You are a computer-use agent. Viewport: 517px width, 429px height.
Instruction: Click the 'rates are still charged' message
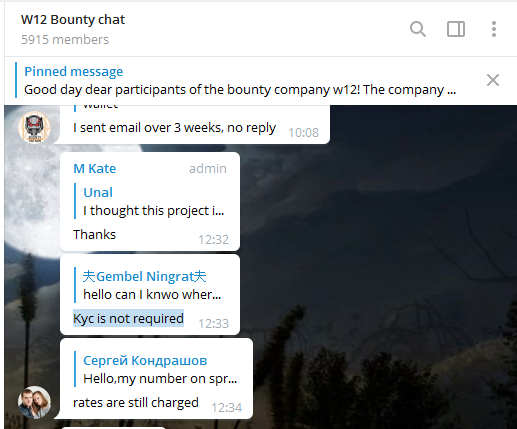(136, 403)
